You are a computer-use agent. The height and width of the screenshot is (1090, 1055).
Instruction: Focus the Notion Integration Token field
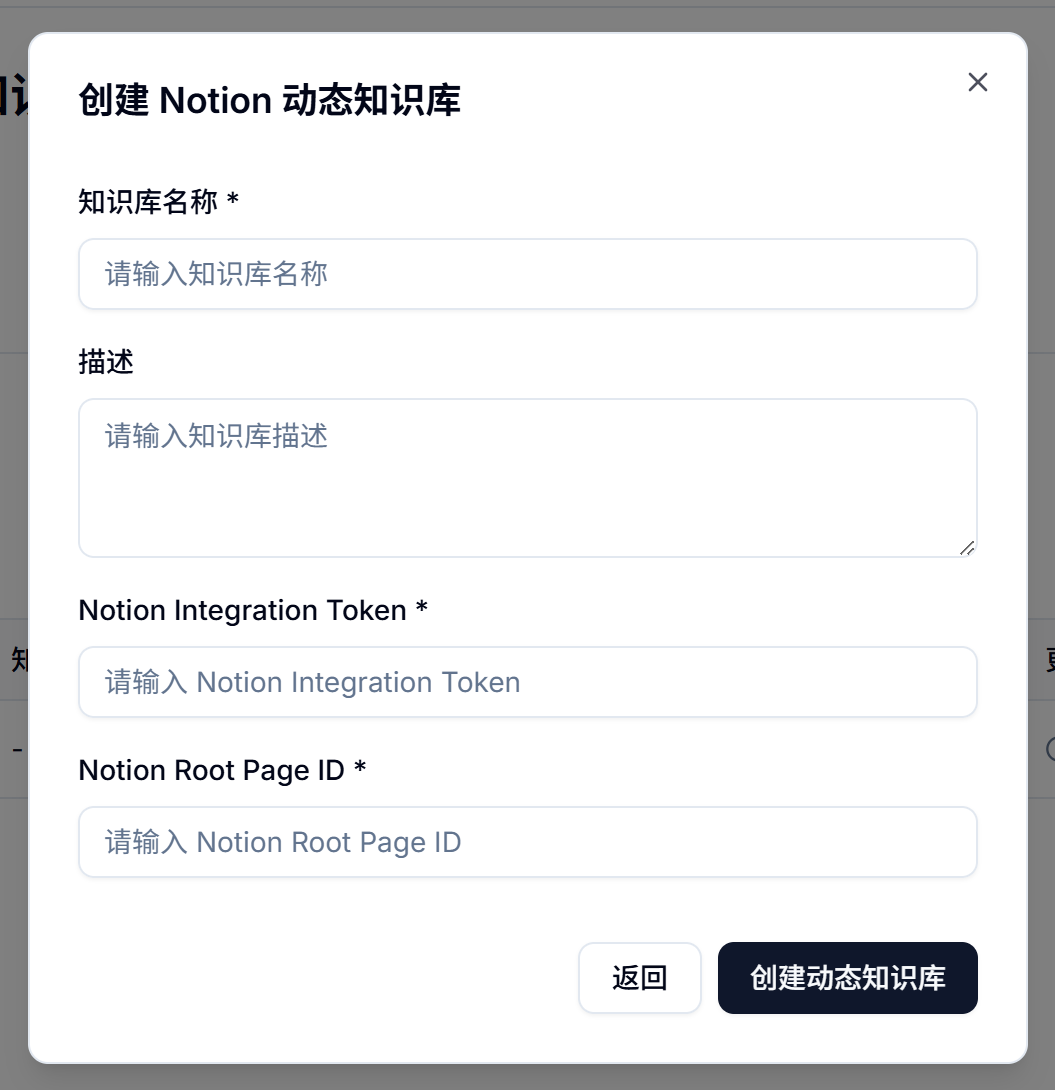coord(527,682)
